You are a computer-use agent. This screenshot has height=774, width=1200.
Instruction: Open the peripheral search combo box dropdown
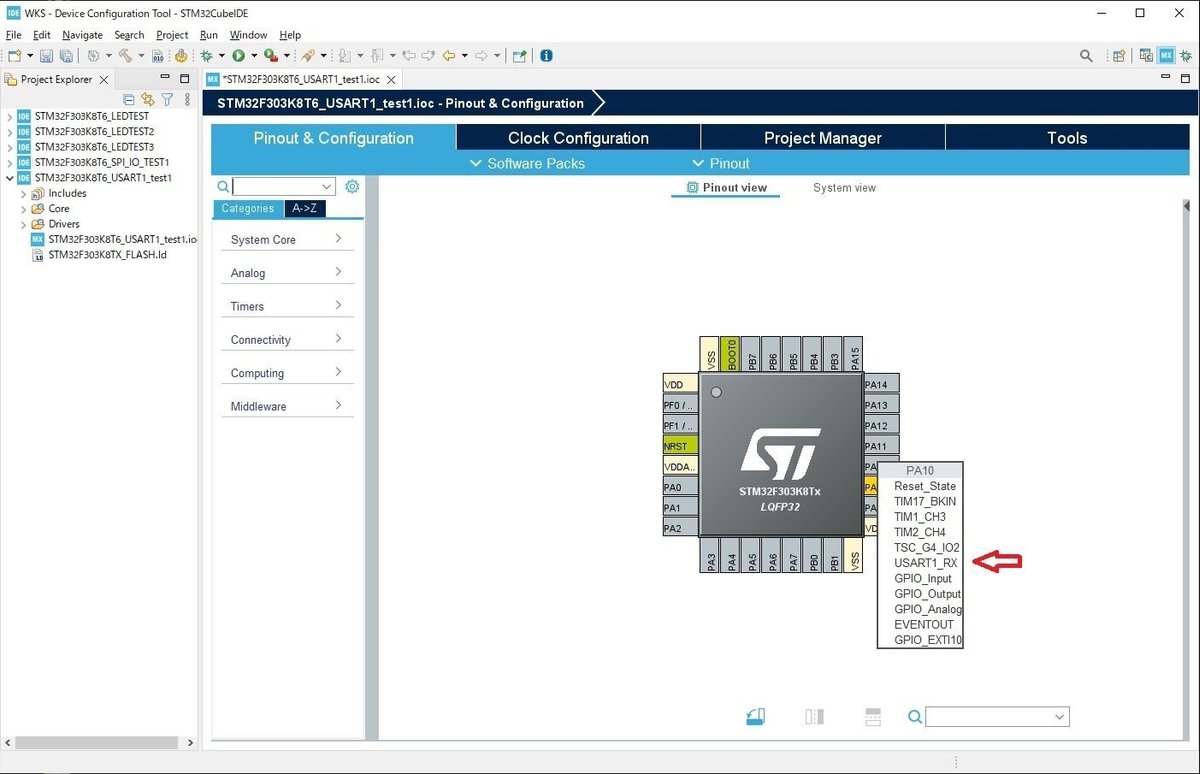(x=326, y=186)
